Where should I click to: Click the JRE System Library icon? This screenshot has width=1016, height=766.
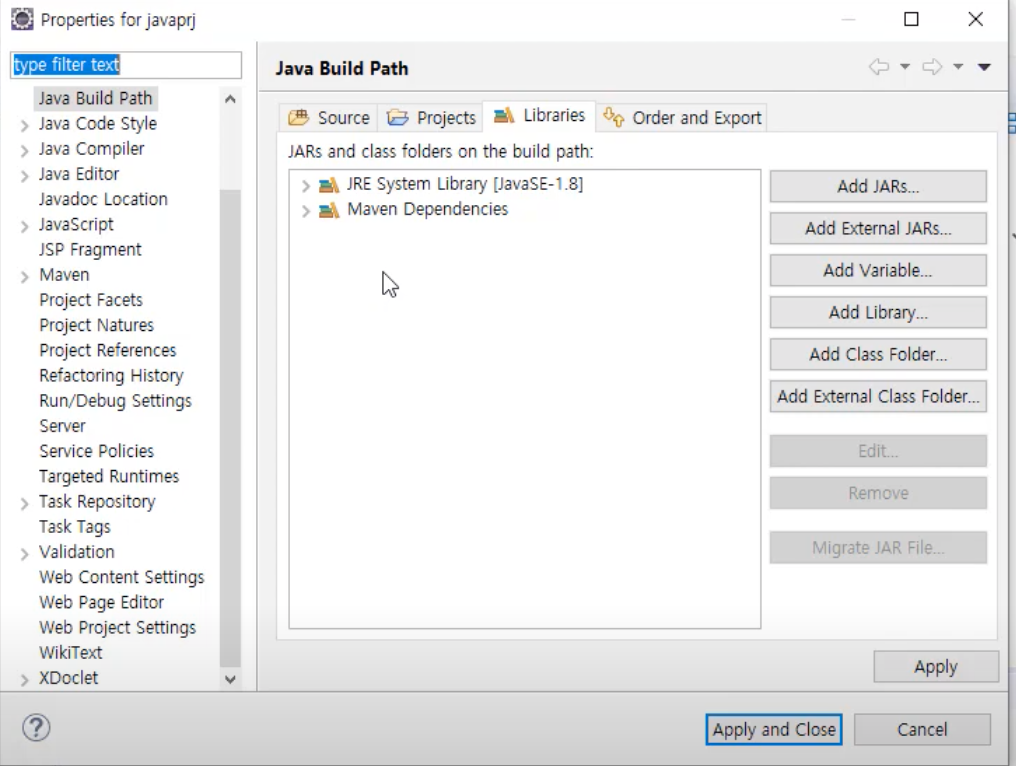click(x=329, y=185)
